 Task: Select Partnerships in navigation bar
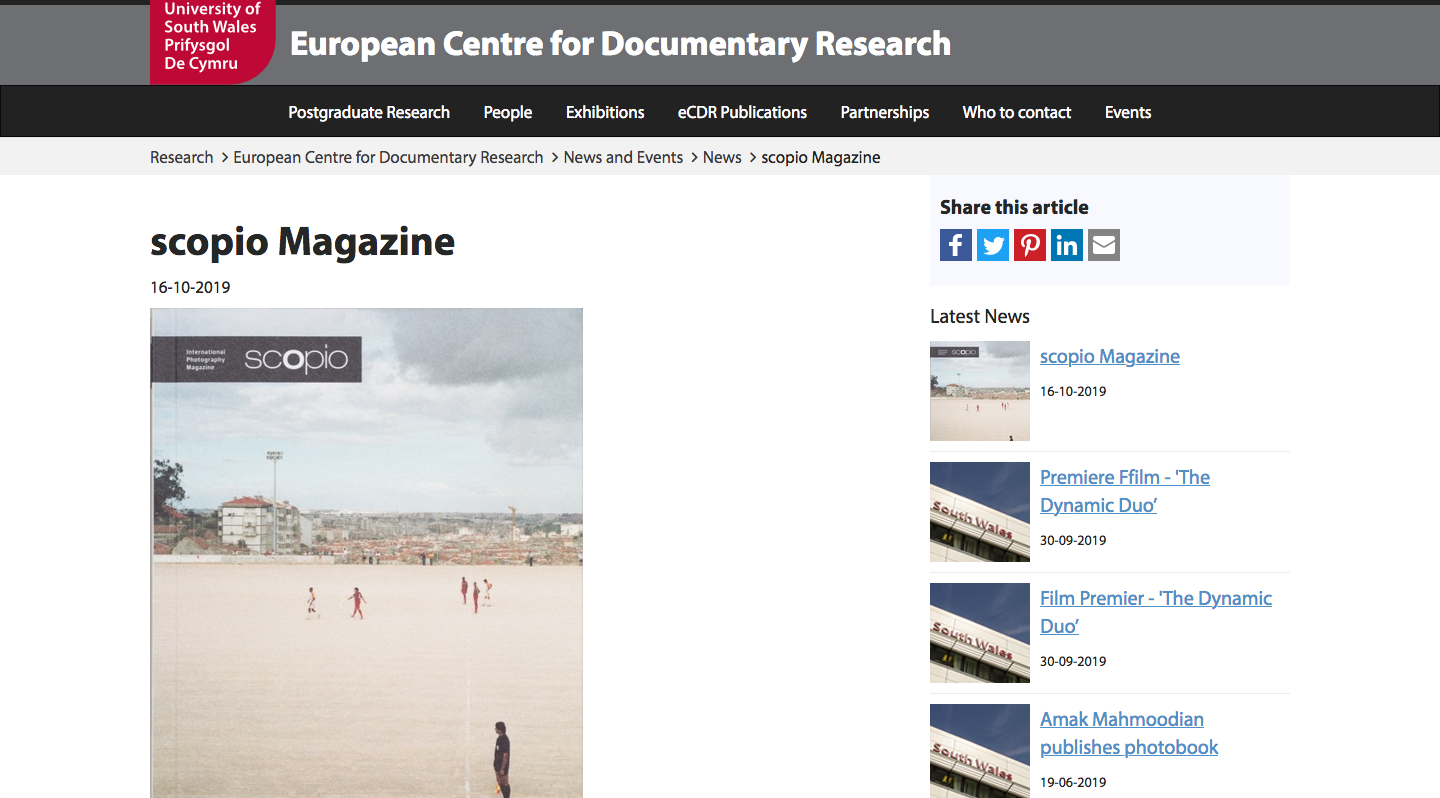tap(885, 112)
